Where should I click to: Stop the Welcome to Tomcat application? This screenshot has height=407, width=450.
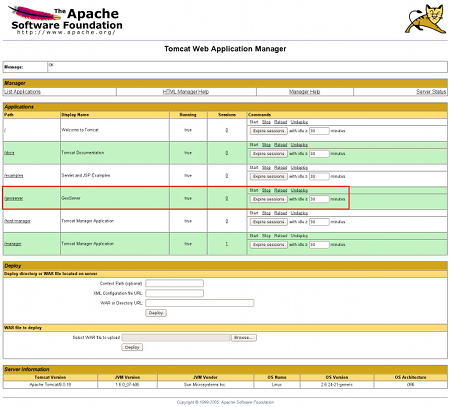click(x=266, y=122)
